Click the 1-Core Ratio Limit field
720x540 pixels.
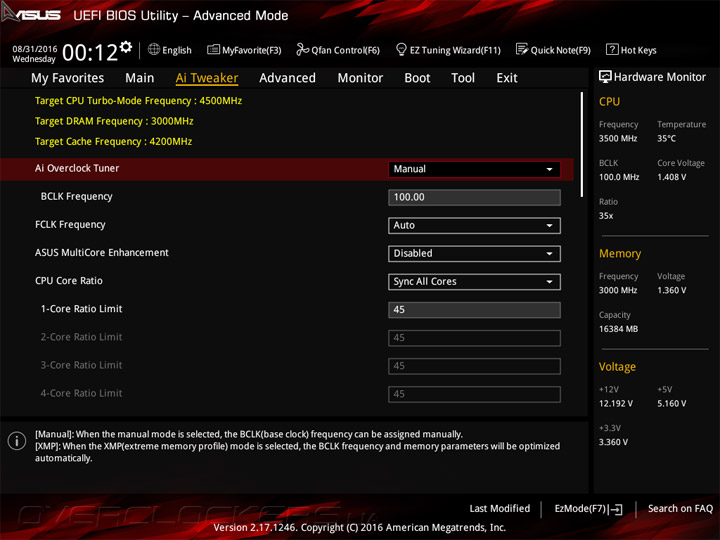pos(474,310)
